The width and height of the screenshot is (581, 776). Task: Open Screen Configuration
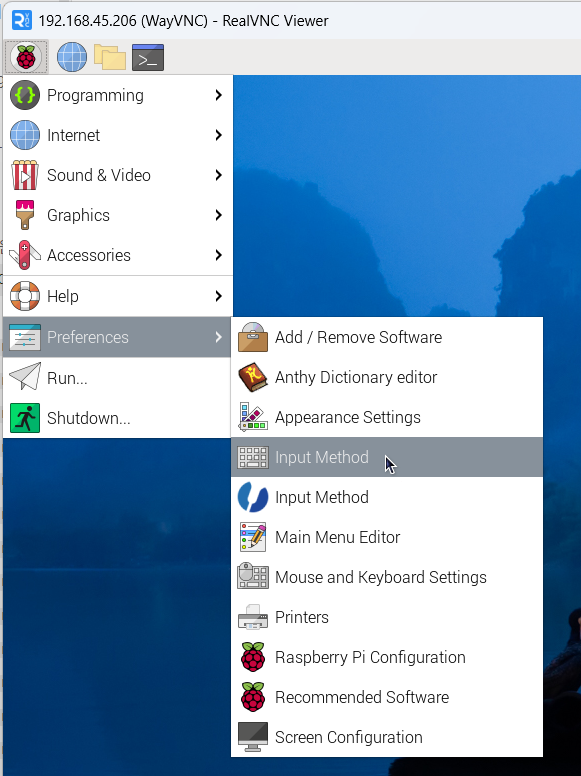(387, 737)
